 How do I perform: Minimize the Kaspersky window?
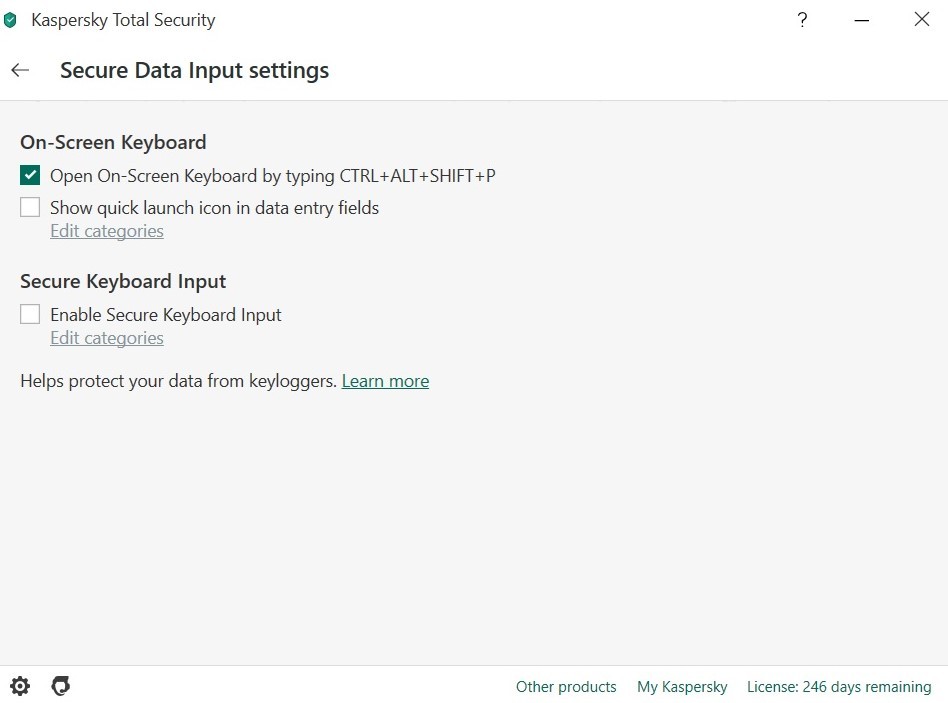click(x=862, y=20)
